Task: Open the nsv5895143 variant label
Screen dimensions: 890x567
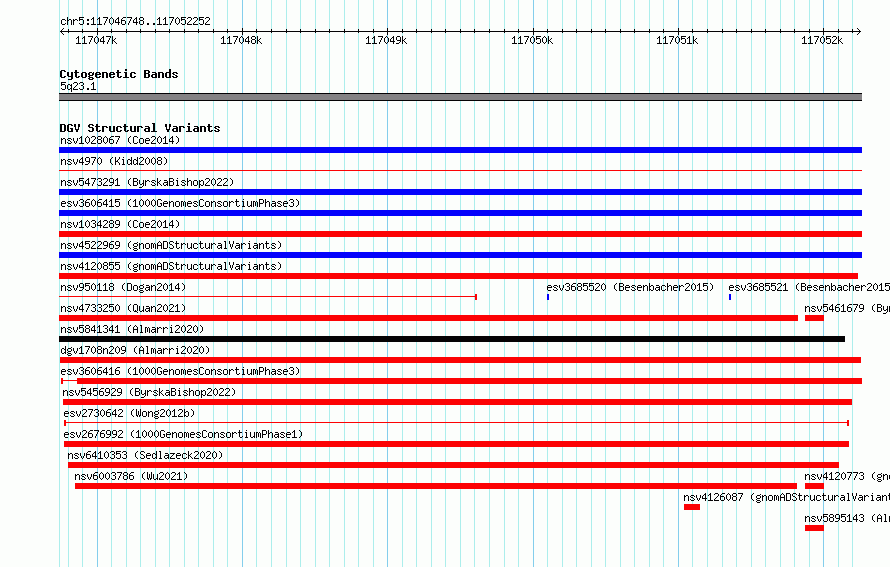Action: tap(847, 518)
